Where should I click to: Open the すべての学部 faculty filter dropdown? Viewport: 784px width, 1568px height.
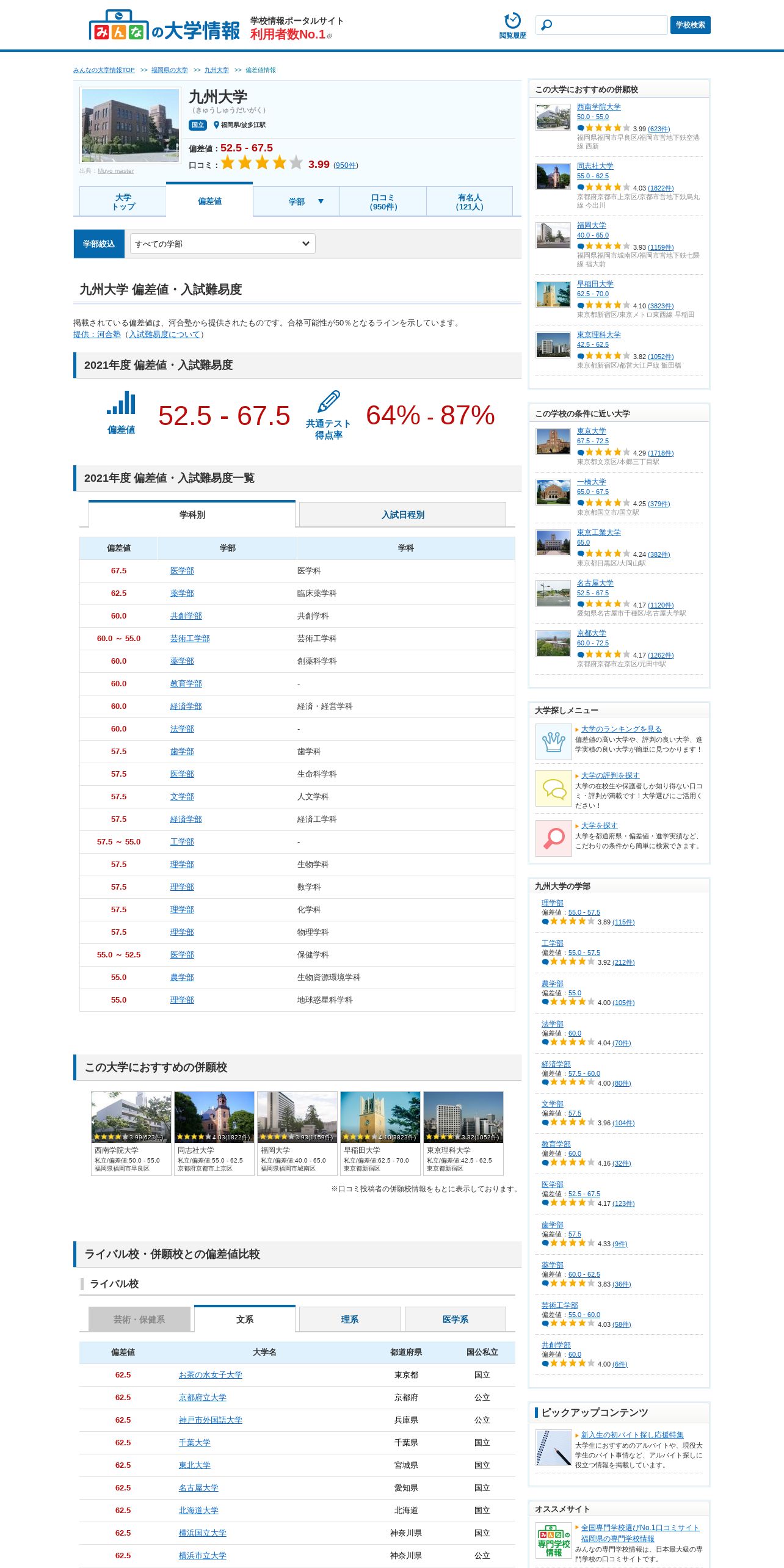pos(222,244)
